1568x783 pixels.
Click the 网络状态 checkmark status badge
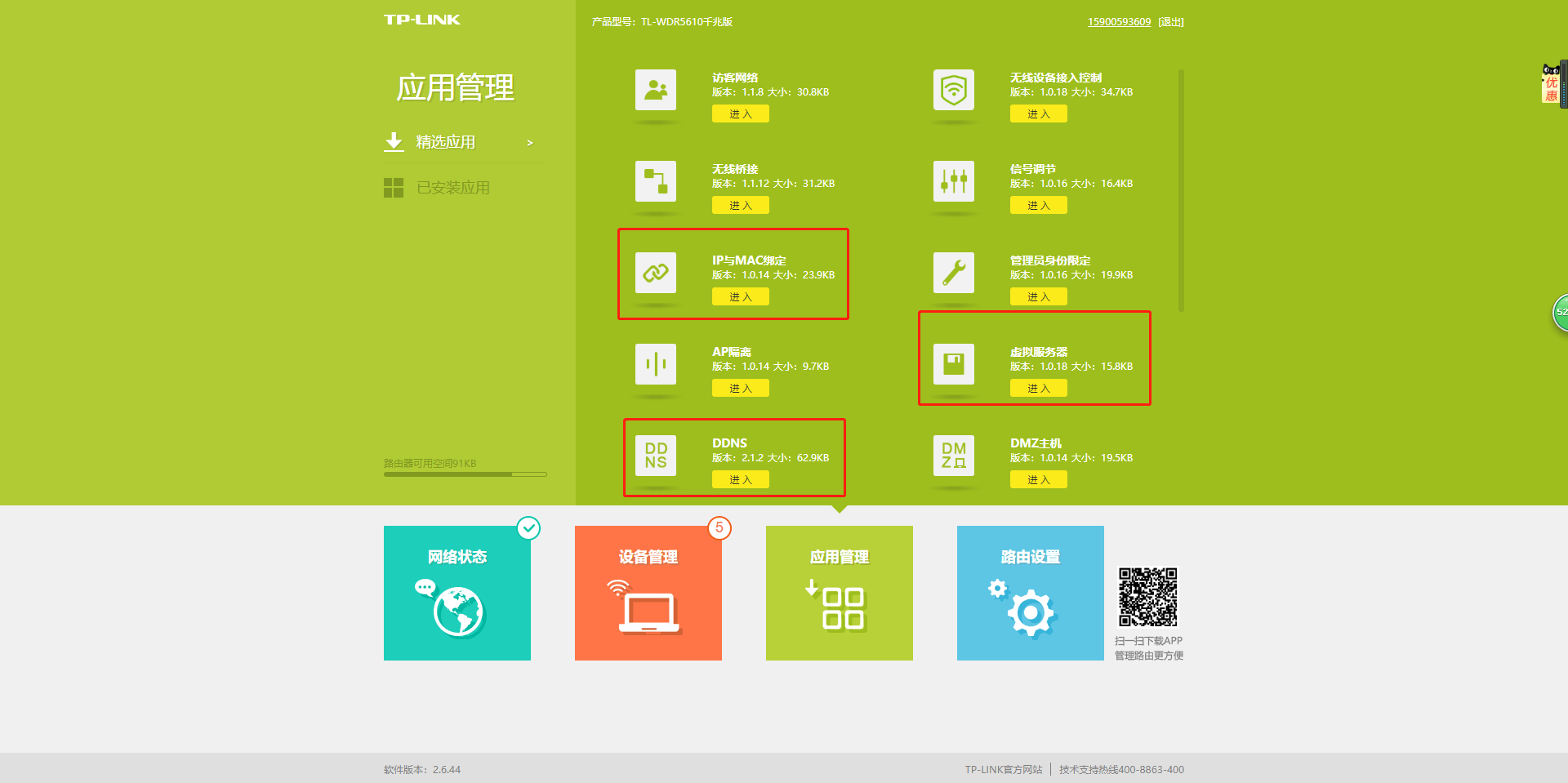(x=529, y=528)
